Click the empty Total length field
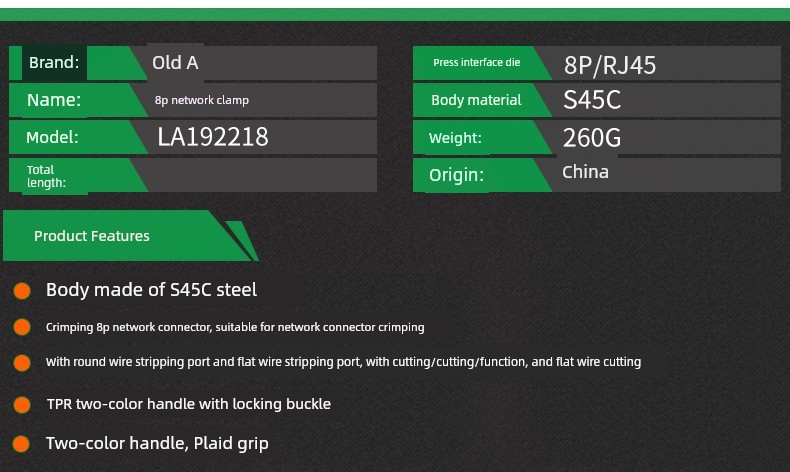This screenshot has width=790, height=472. [259, 175]
